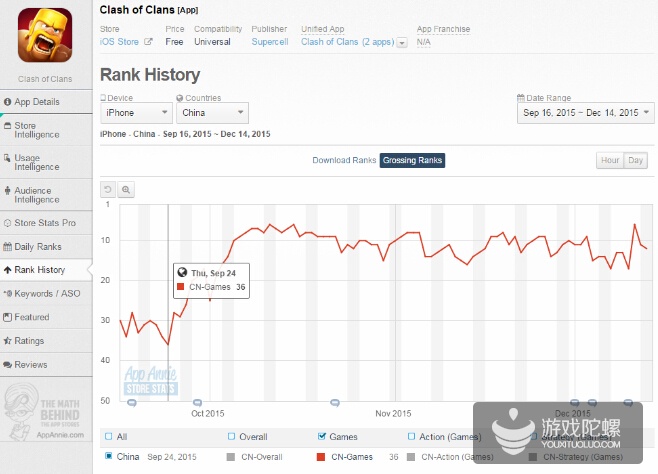Open the China countries dropdown
658x474 pixels.
(212, 113)
